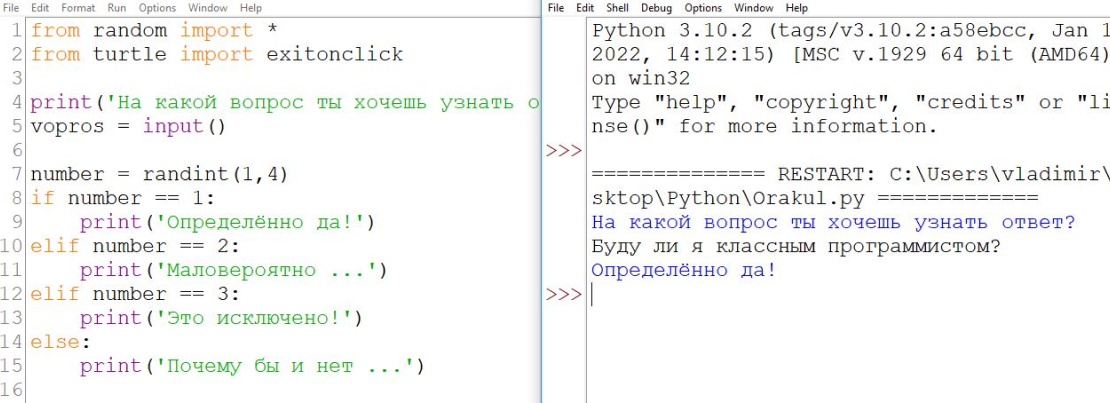The image size is (1110, 403).
Task: Open the Shell menu
Action: point(617,8)
